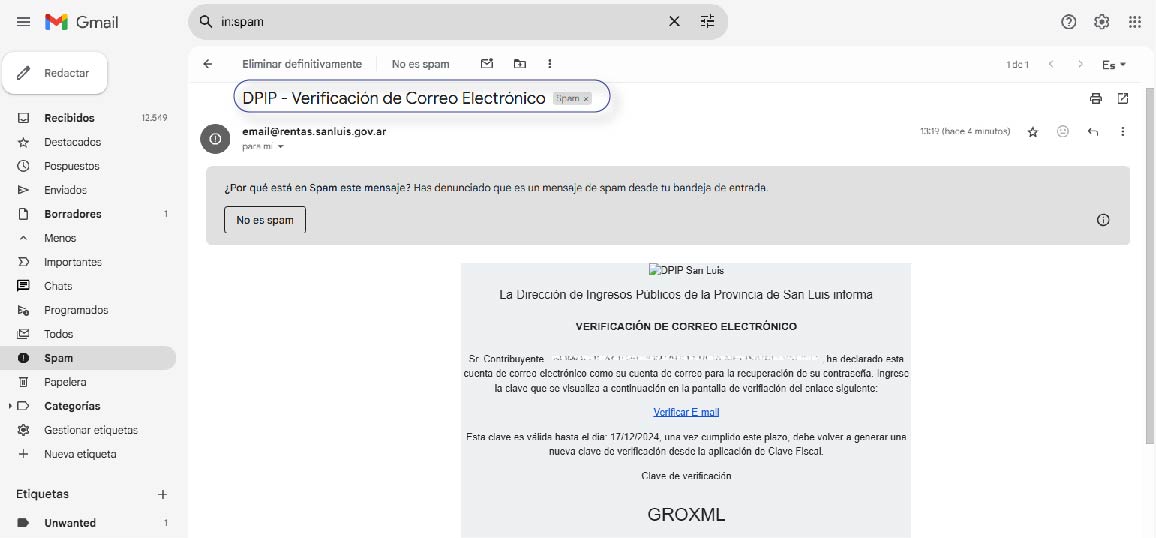Follow the 'Verificar E mail' link
This screenshot has width=1156, height=538.
pyautogui.click(x=686, y=412)
